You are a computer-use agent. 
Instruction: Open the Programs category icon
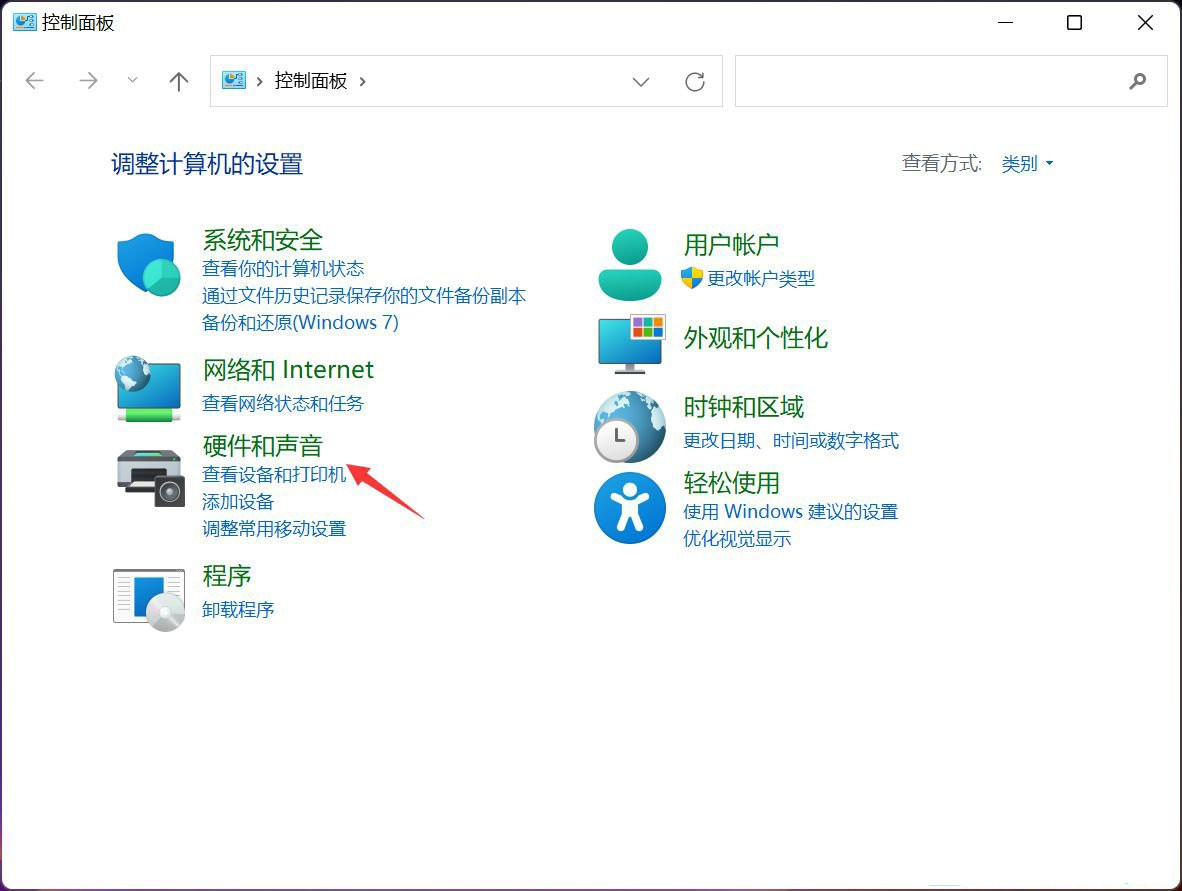(148, 599)
